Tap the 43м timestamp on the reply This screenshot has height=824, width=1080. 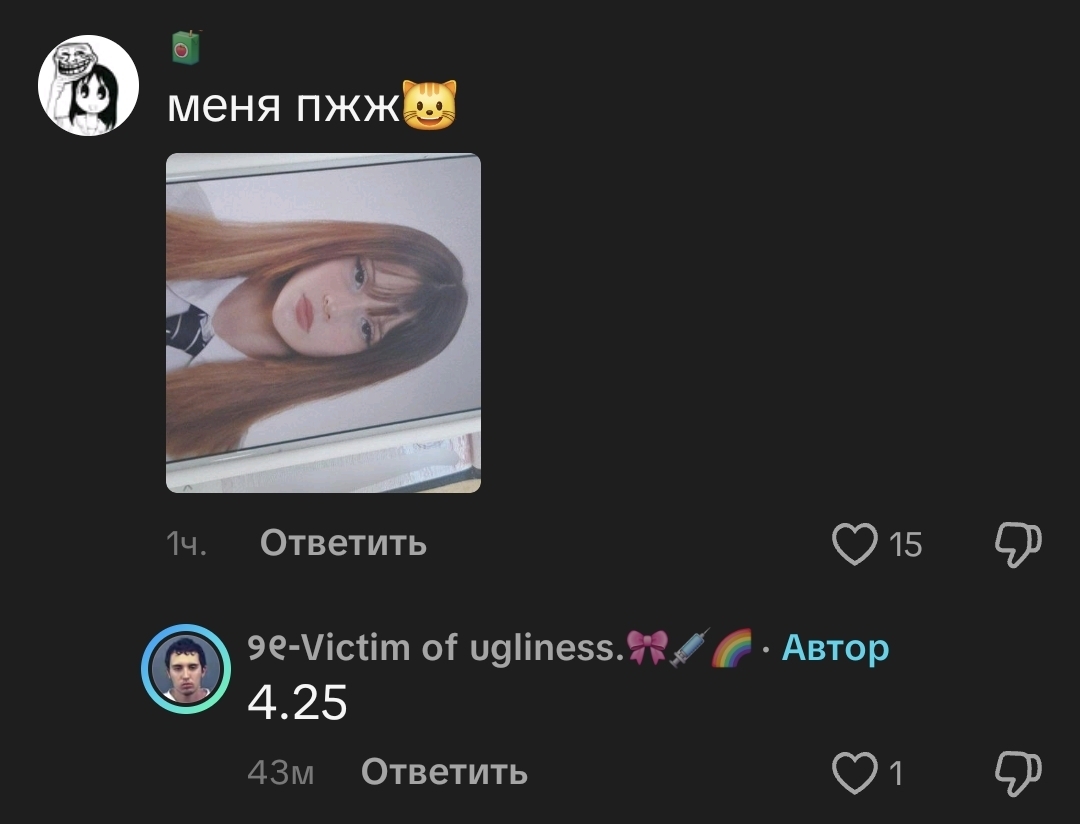280,773
